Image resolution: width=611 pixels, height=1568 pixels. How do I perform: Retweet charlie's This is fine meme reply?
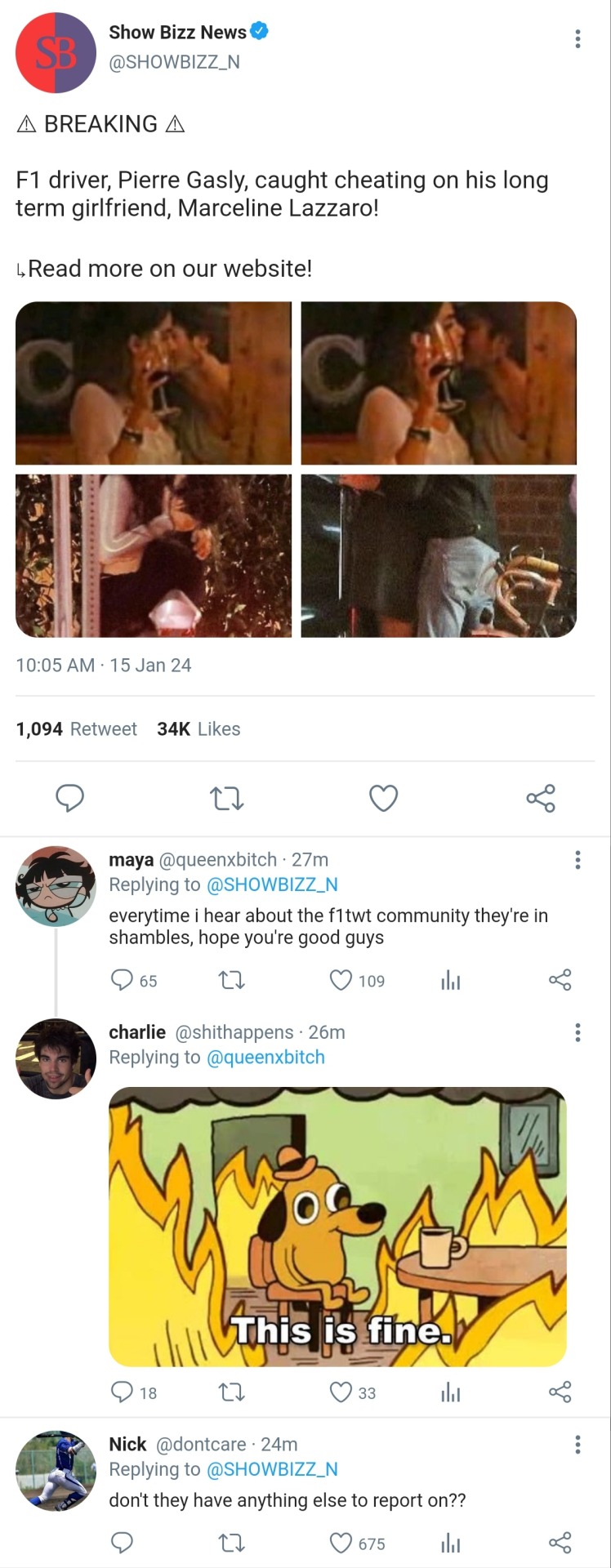[232, 1392]
